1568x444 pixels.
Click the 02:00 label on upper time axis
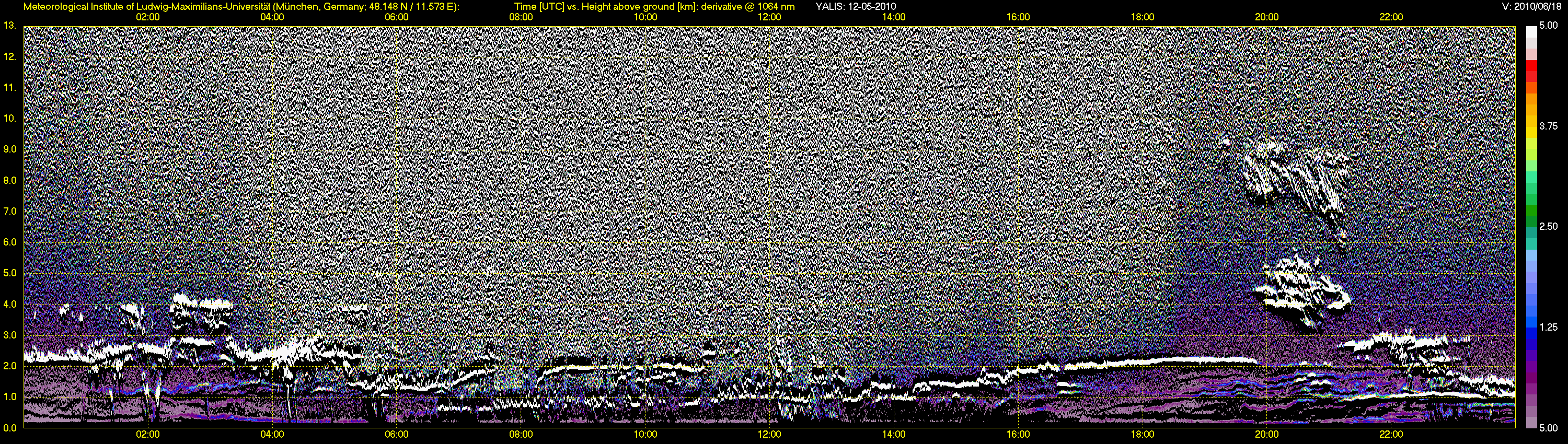147,17
